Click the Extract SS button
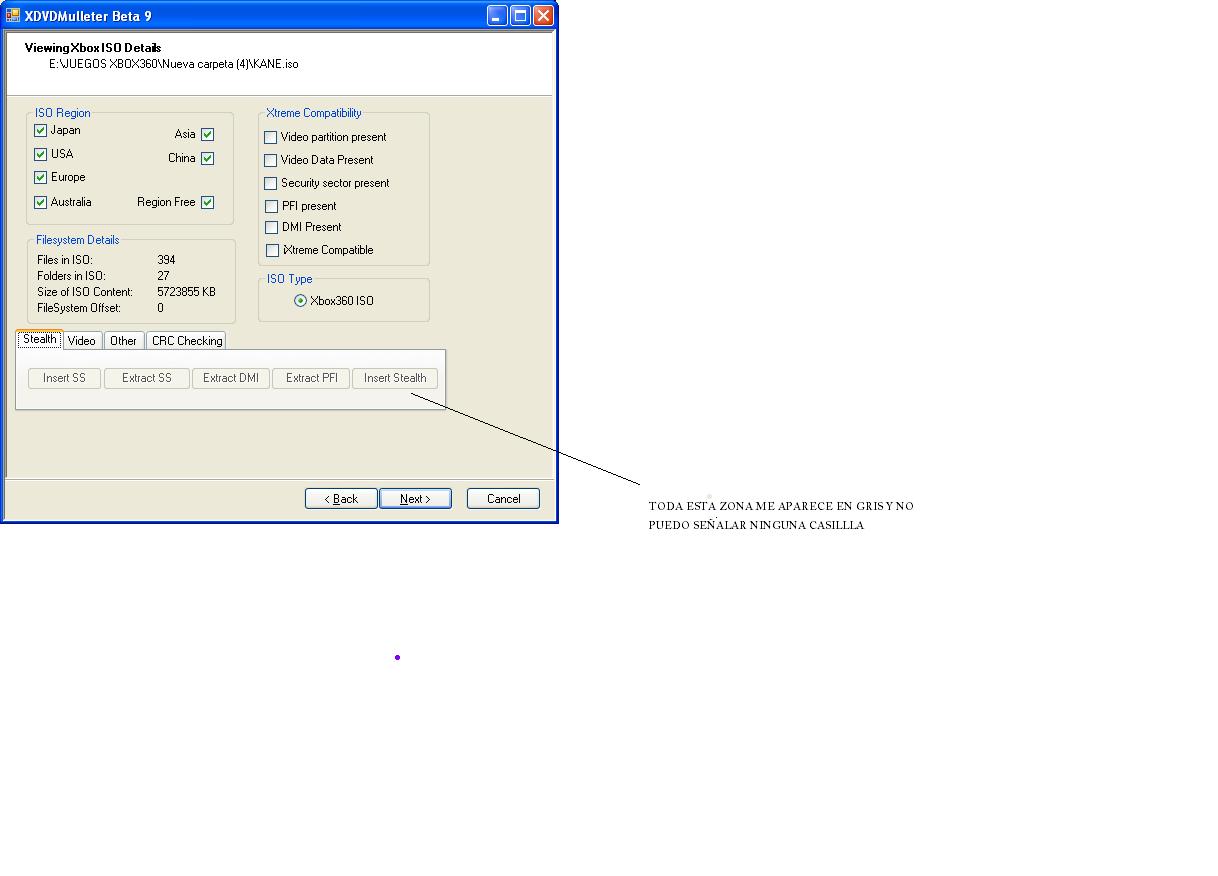The width and height of the screenshot is (1218, 876). pos(147,378)
